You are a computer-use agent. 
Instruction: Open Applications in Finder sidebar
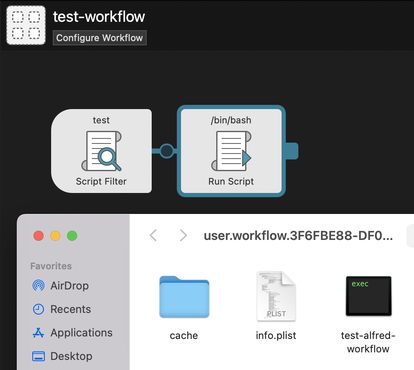[x=72, y=333]
